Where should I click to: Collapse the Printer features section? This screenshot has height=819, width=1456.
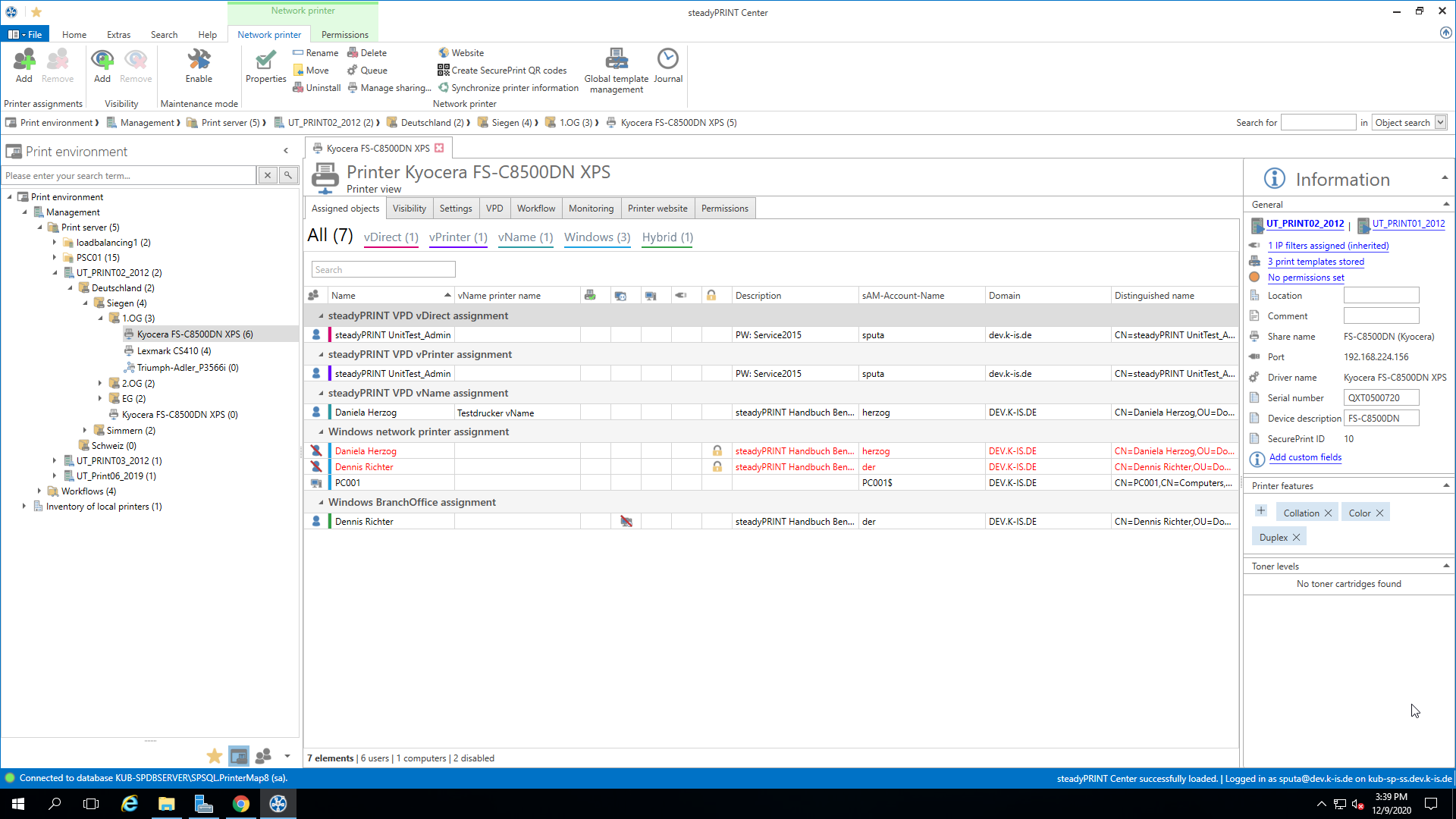click(x=1445, y=485)
